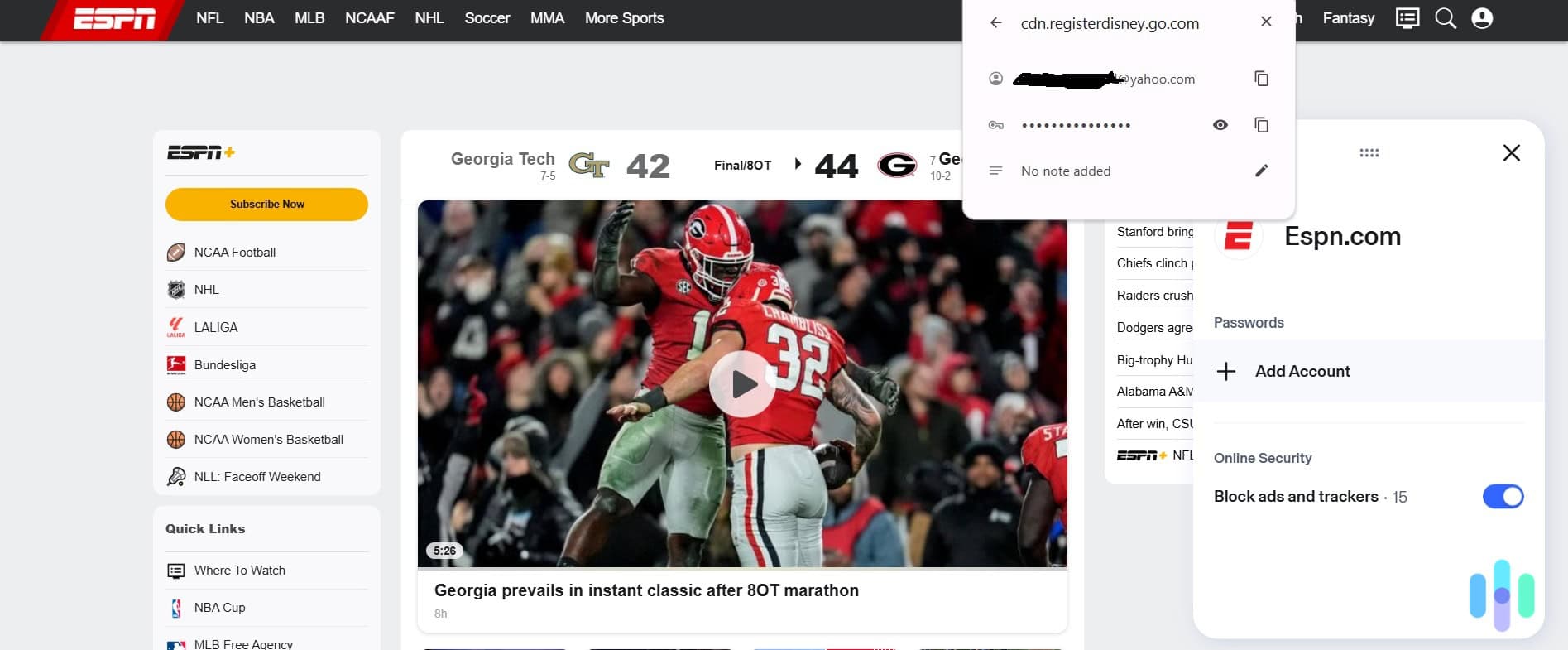
Task: Copy the yahoo.com username to clipboard
Action: [1261, 79]
